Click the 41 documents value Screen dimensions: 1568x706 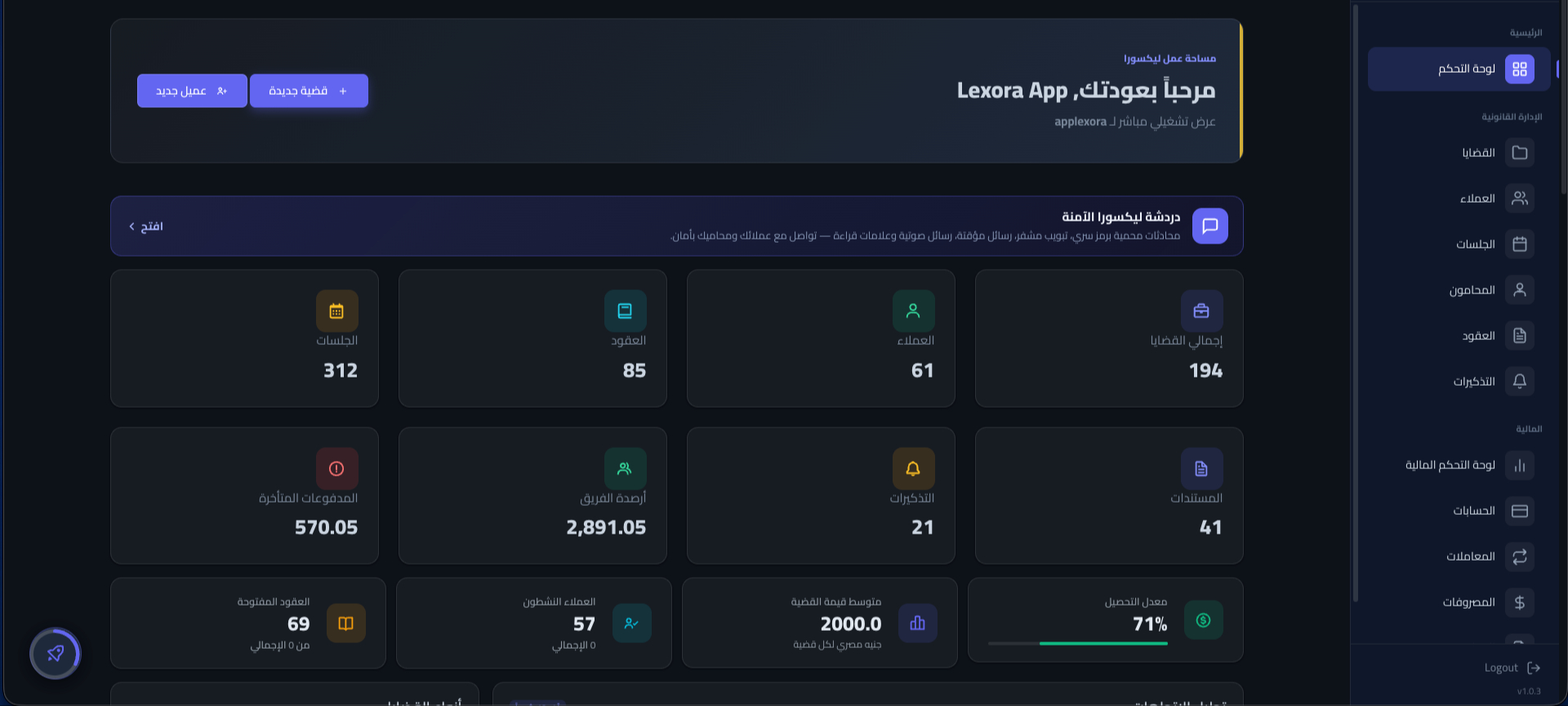[1211, 528]
